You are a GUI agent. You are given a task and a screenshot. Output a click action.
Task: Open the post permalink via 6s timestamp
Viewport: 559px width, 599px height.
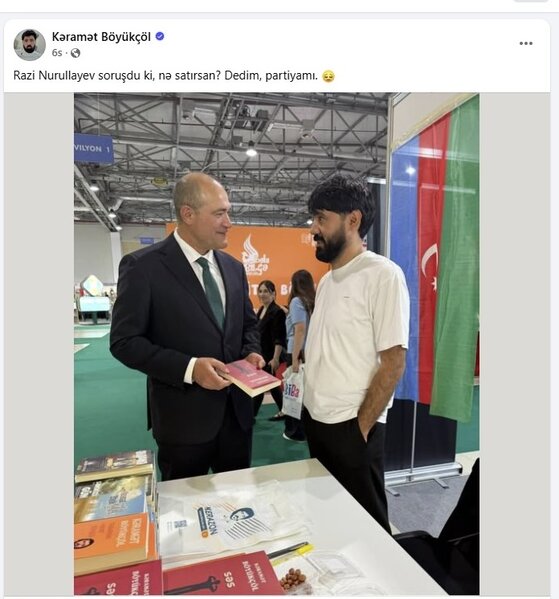click(57, 53)
